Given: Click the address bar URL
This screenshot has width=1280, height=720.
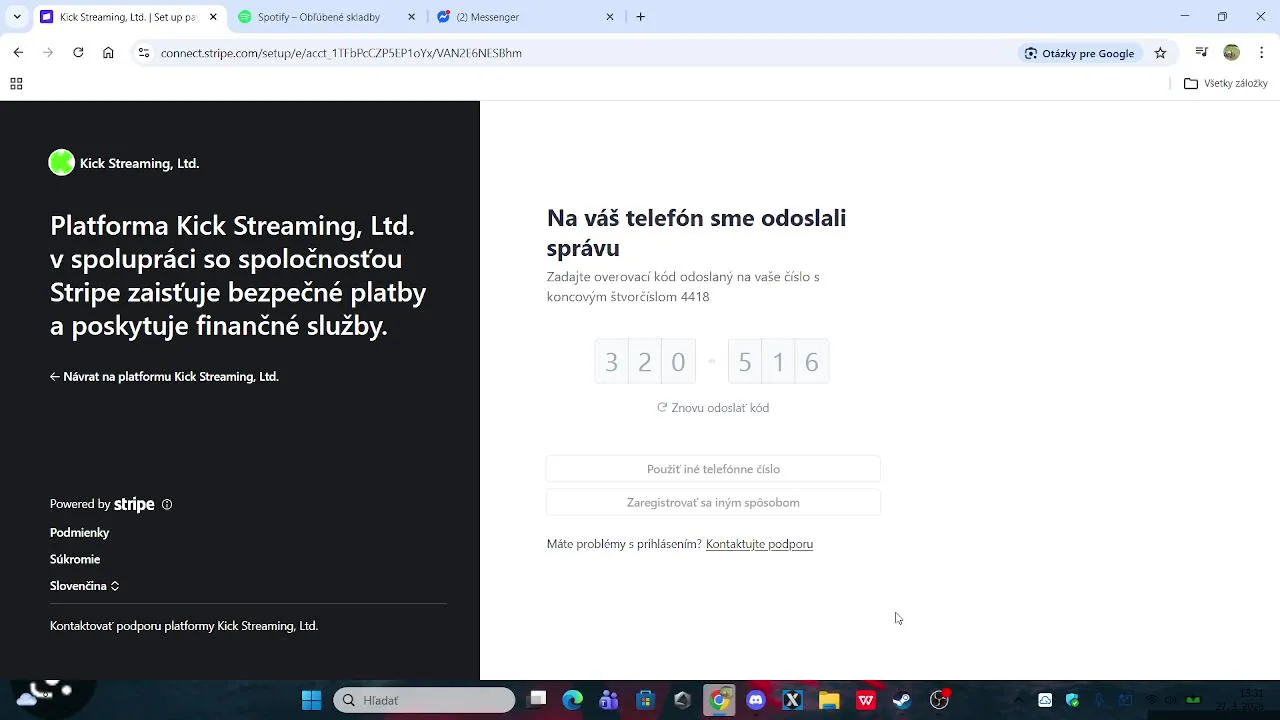Looking at the screenshot, I should [x=341, y=53].
